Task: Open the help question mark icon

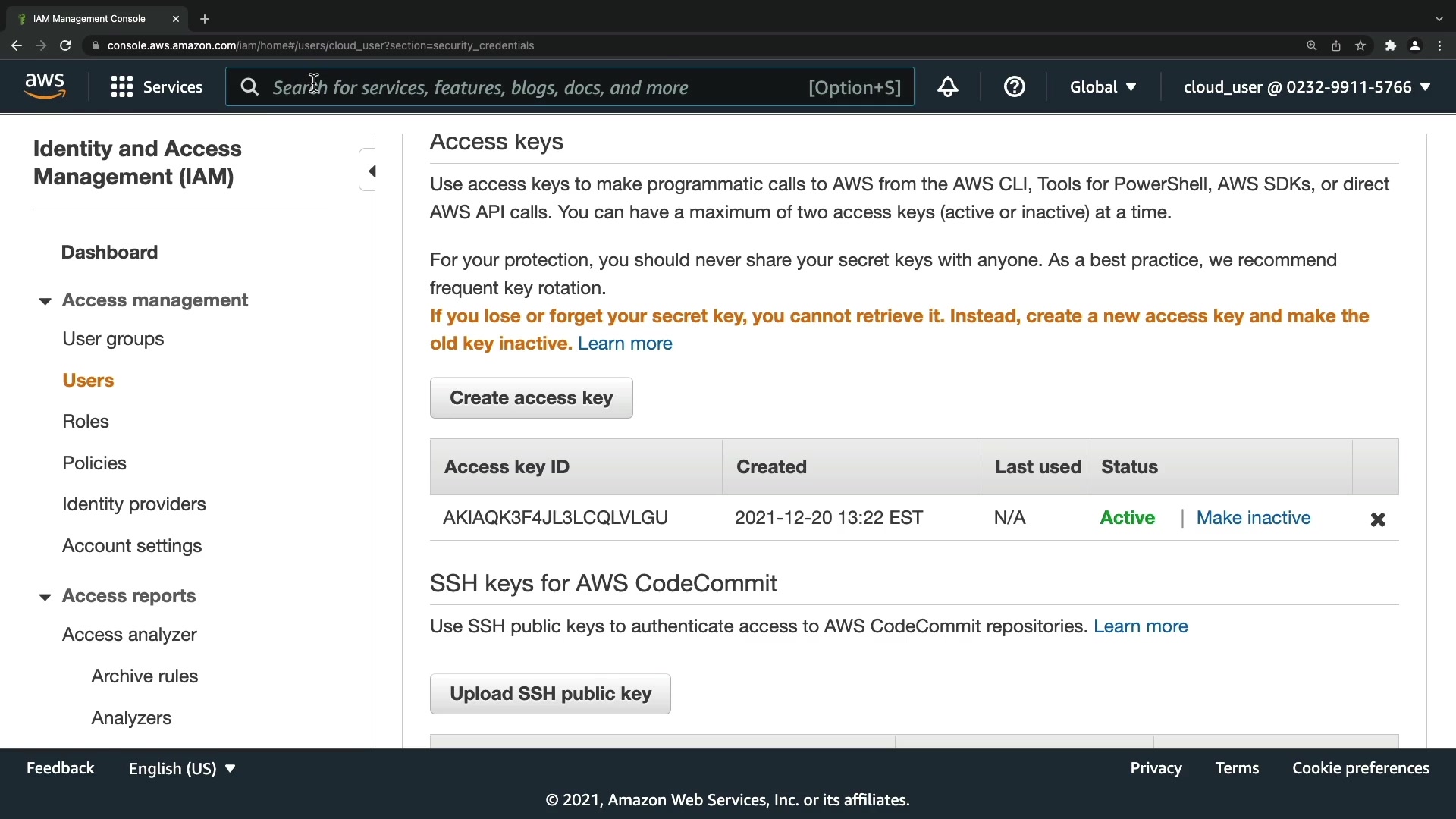Action: coord(1014,87)
